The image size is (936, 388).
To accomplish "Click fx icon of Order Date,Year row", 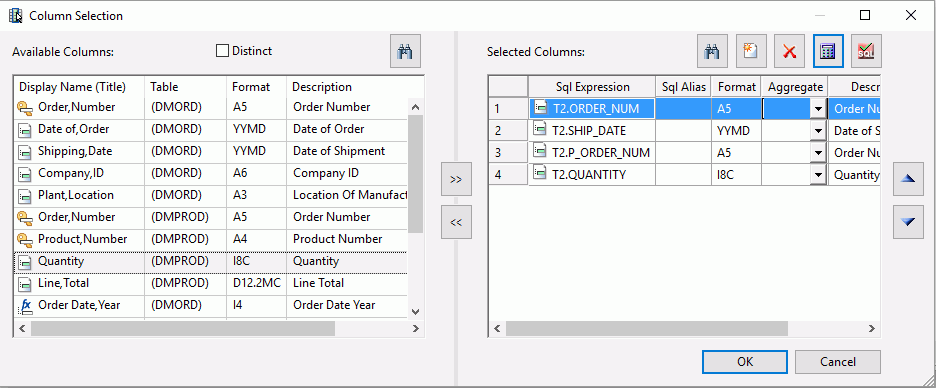I will pyautogui.click(x=25, y=306).
